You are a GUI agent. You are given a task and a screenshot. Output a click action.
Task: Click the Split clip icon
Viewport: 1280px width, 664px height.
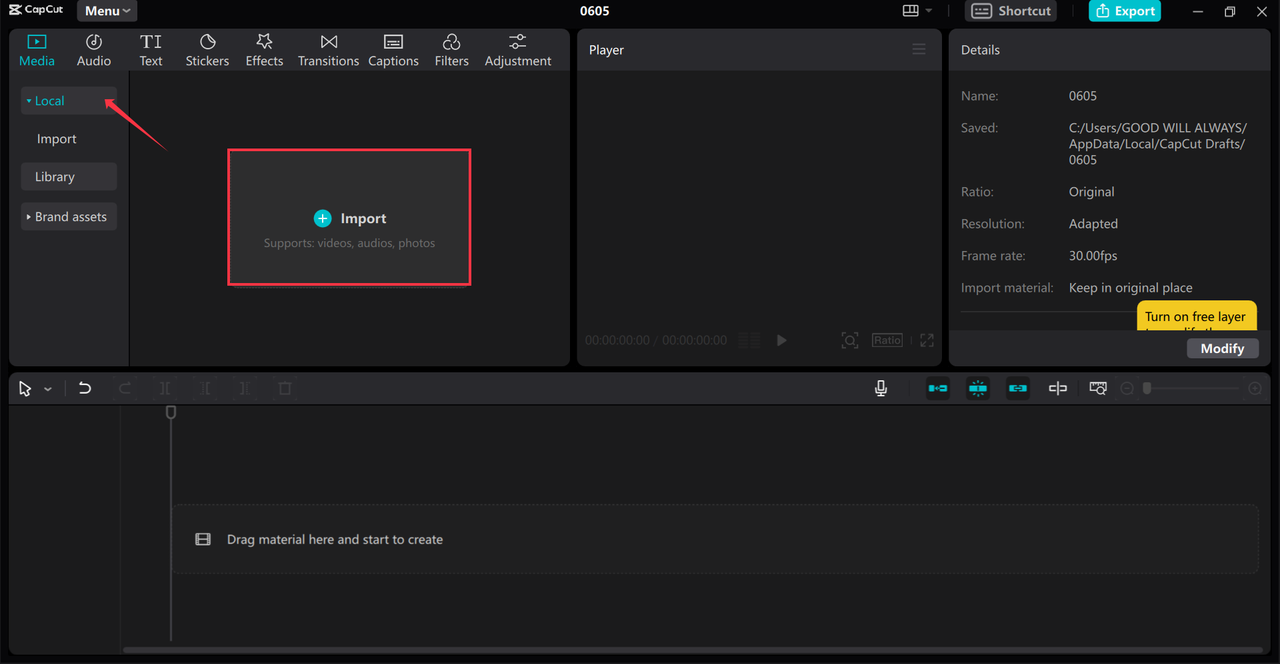pyautogui.click(x=165, y=388)
